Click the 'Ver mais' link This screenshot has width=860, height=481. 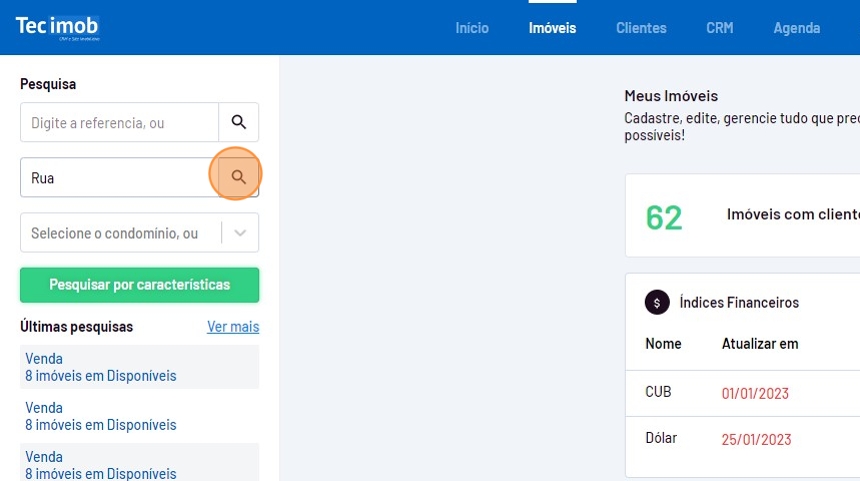coord(233,327)
